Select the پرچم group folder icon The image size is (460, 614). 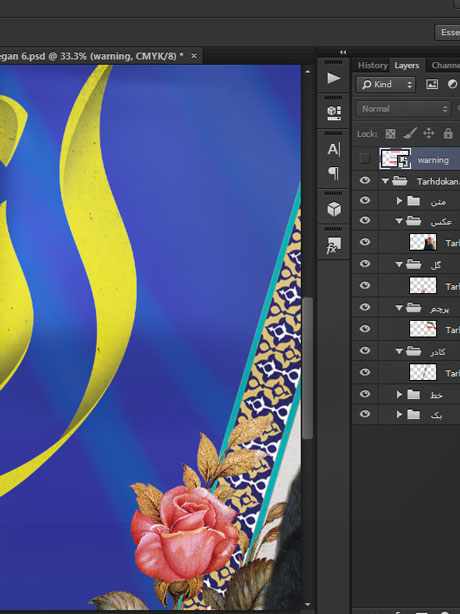coord(413,308)
